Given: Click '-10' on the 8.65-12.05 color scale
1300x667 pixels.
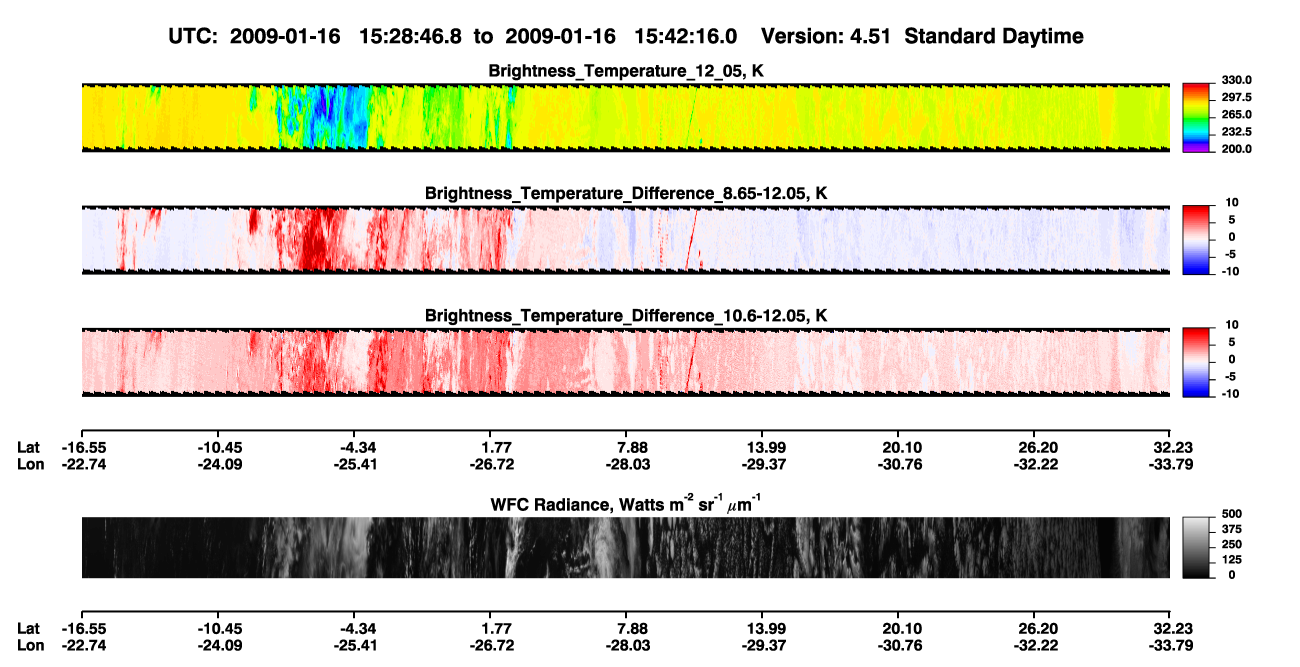Looking at the screenshot, I should [1230, 271].
